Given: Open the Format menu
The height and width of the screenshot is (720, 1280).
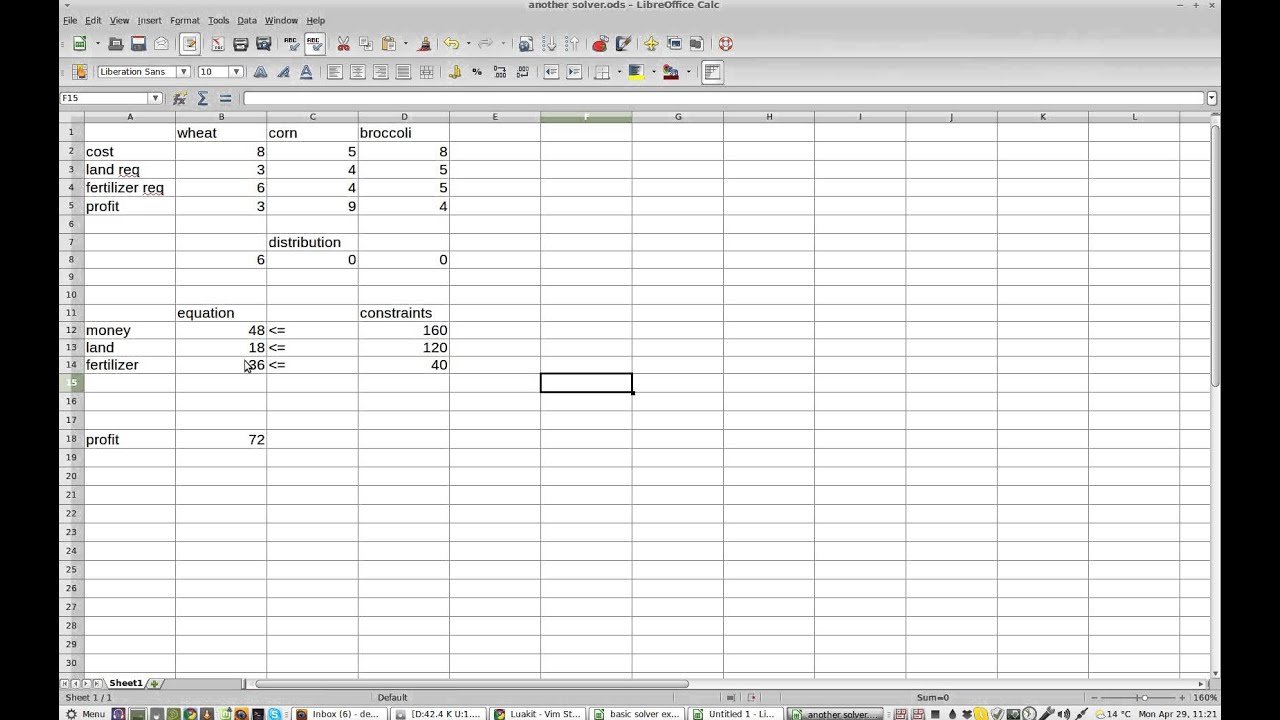Looking at the screenshot, I should point(184,20).
